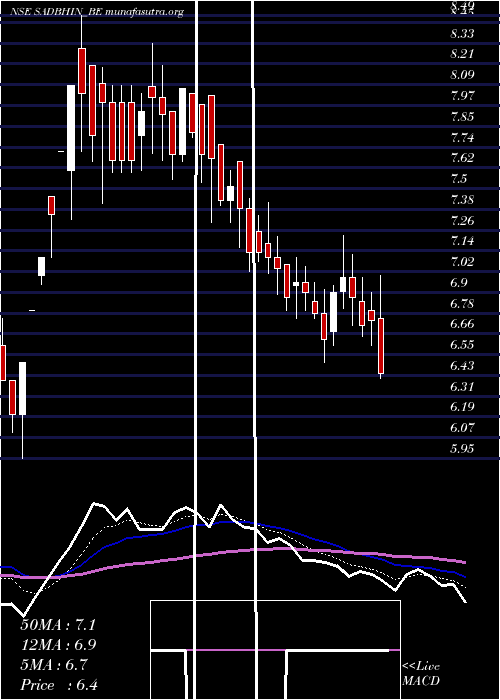Click the 7.26 price axis label
This screenshot has height=700, width=500.
coord(462,220)
